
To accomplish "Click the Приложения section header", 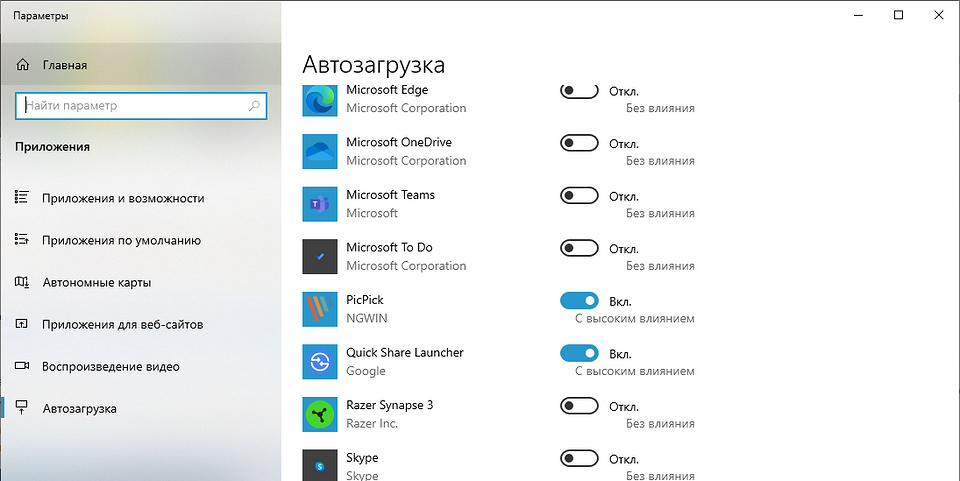I will [x=53, y=147].
